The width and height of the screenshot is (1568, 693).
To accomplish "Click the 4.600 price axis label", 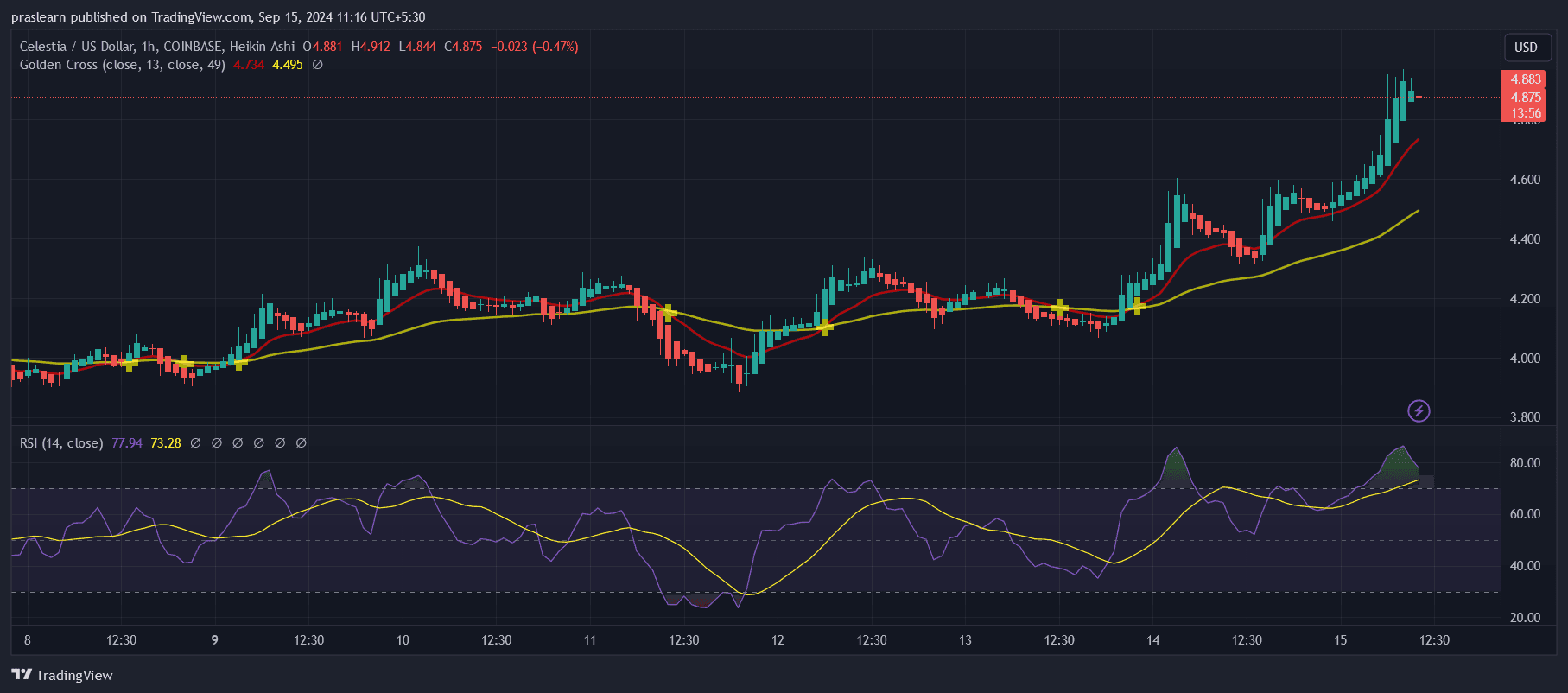I will coord(1525,180).
